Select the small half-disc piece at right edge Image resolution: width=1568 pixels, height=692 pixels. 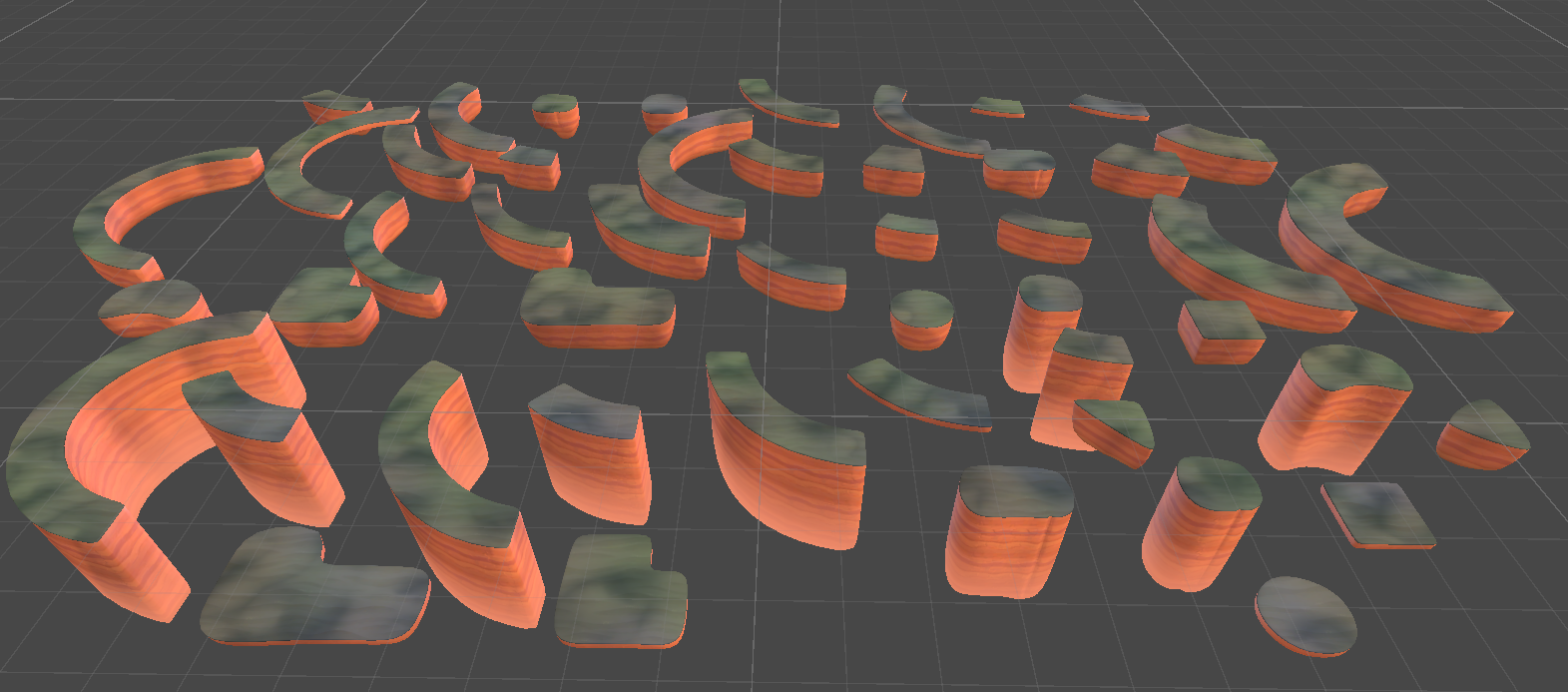coord(1482,435)
